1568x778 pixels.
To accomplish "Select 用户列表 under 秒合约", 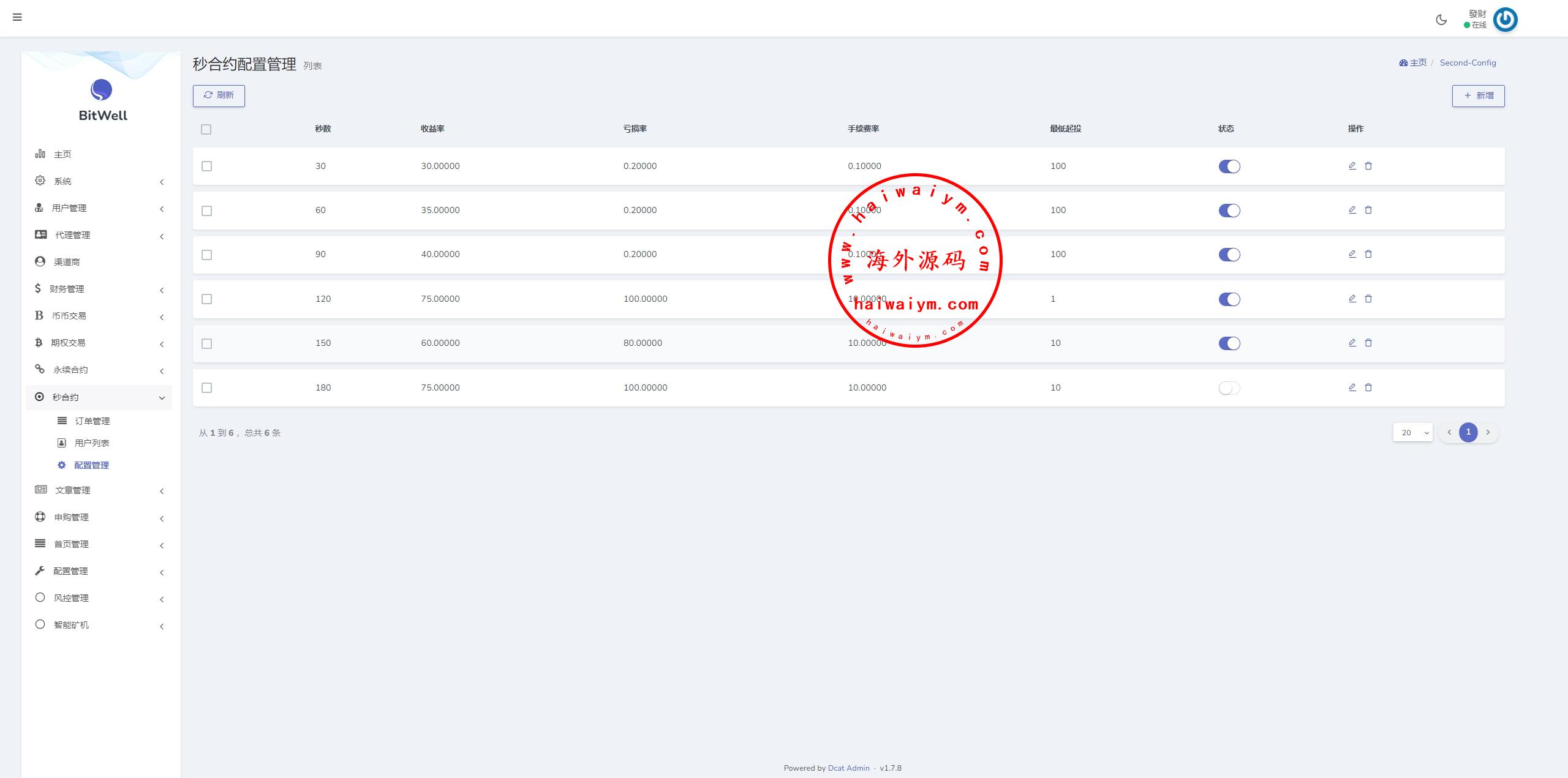I will click(x=92, y=443).
